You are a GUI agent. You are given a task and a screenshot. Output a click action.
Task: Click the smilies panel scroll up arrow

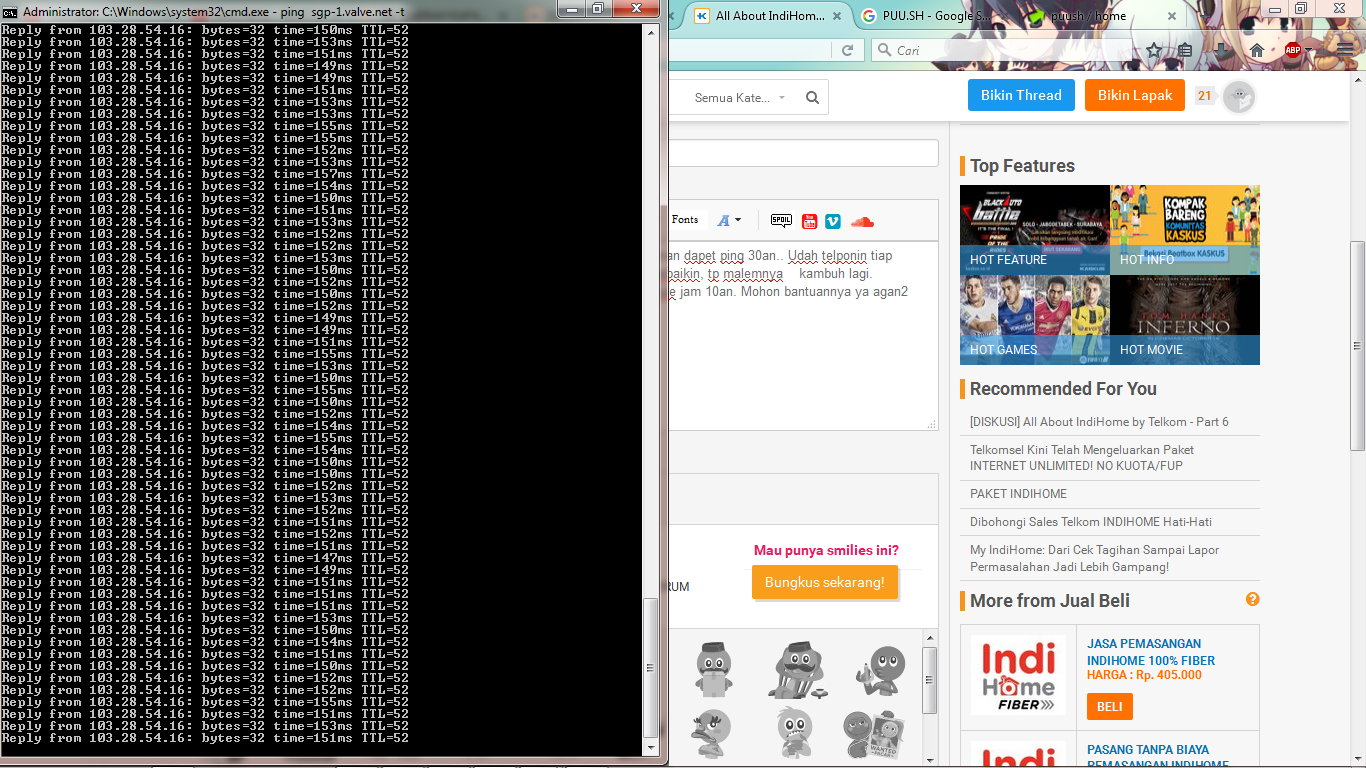pyautogui.click(x=929, y=637)
